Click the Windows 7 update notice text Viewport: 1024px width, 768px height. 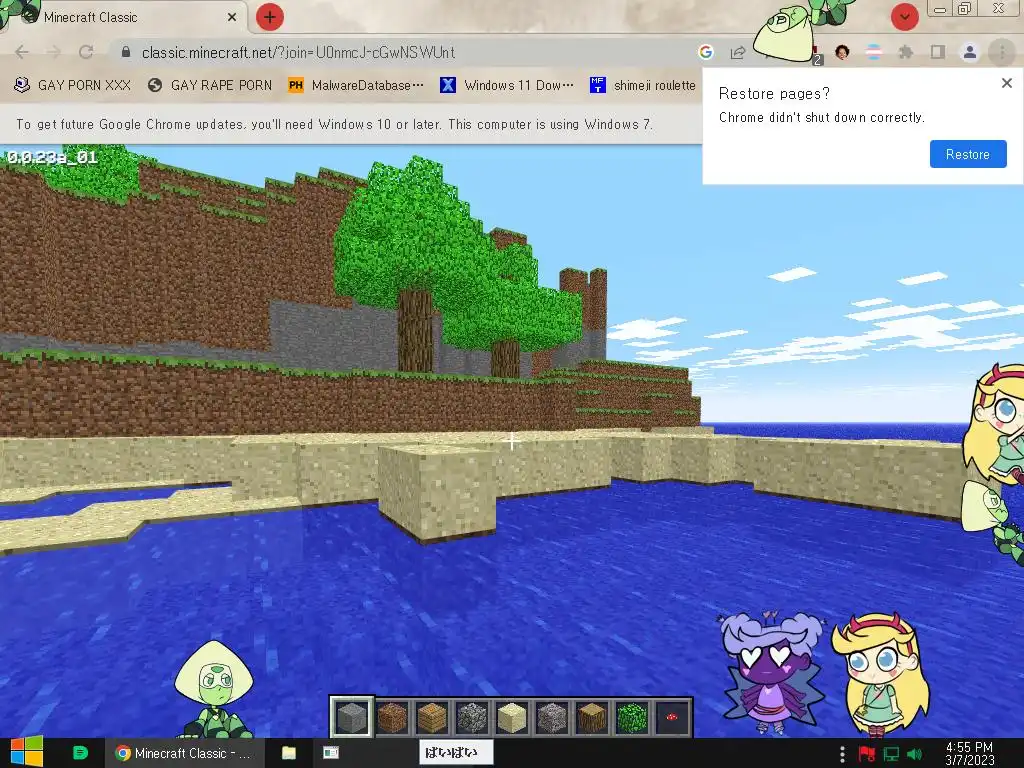click(334, 124)
